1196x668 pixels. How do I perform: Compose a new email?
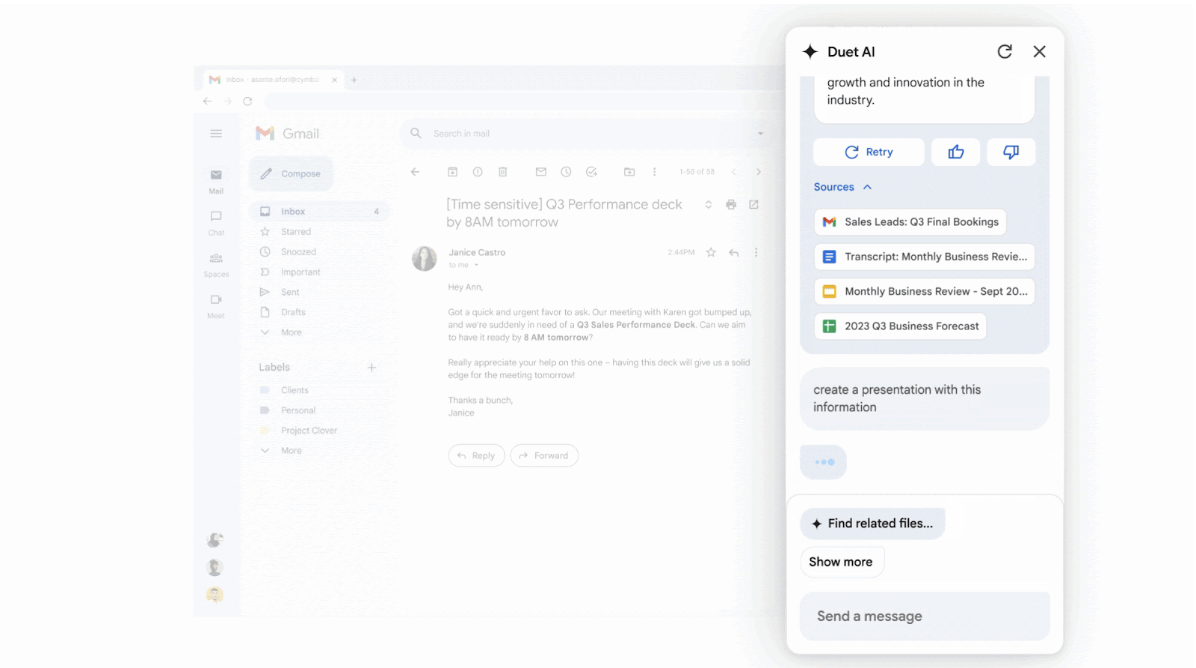pyautogui.click(x=291, y=174)
